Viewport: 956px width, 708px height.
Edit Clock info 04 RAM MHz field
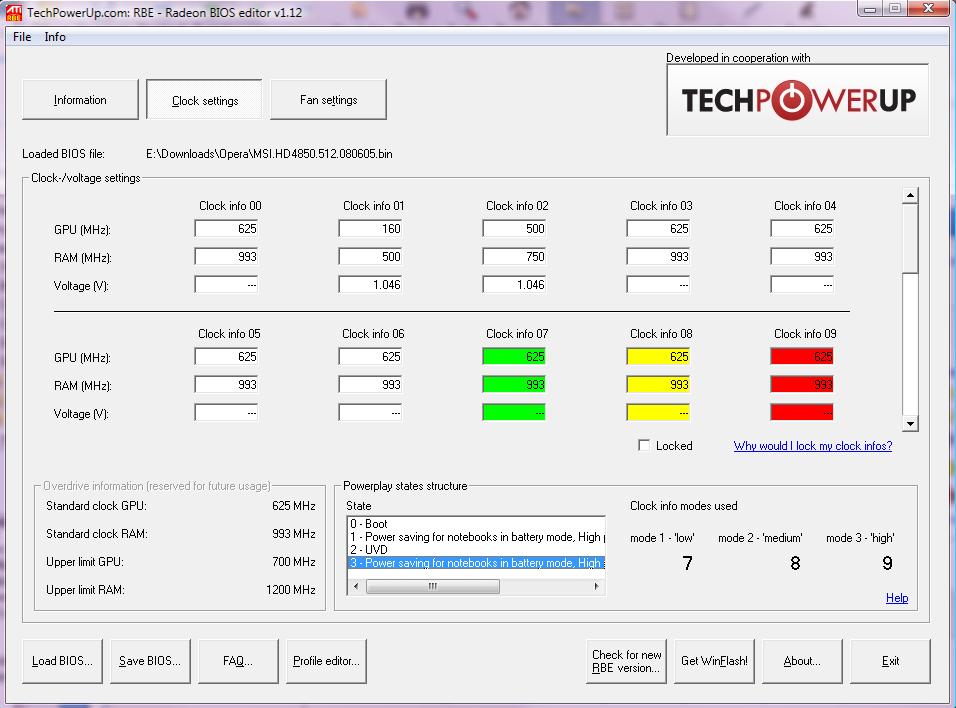(x=802, y=257)
